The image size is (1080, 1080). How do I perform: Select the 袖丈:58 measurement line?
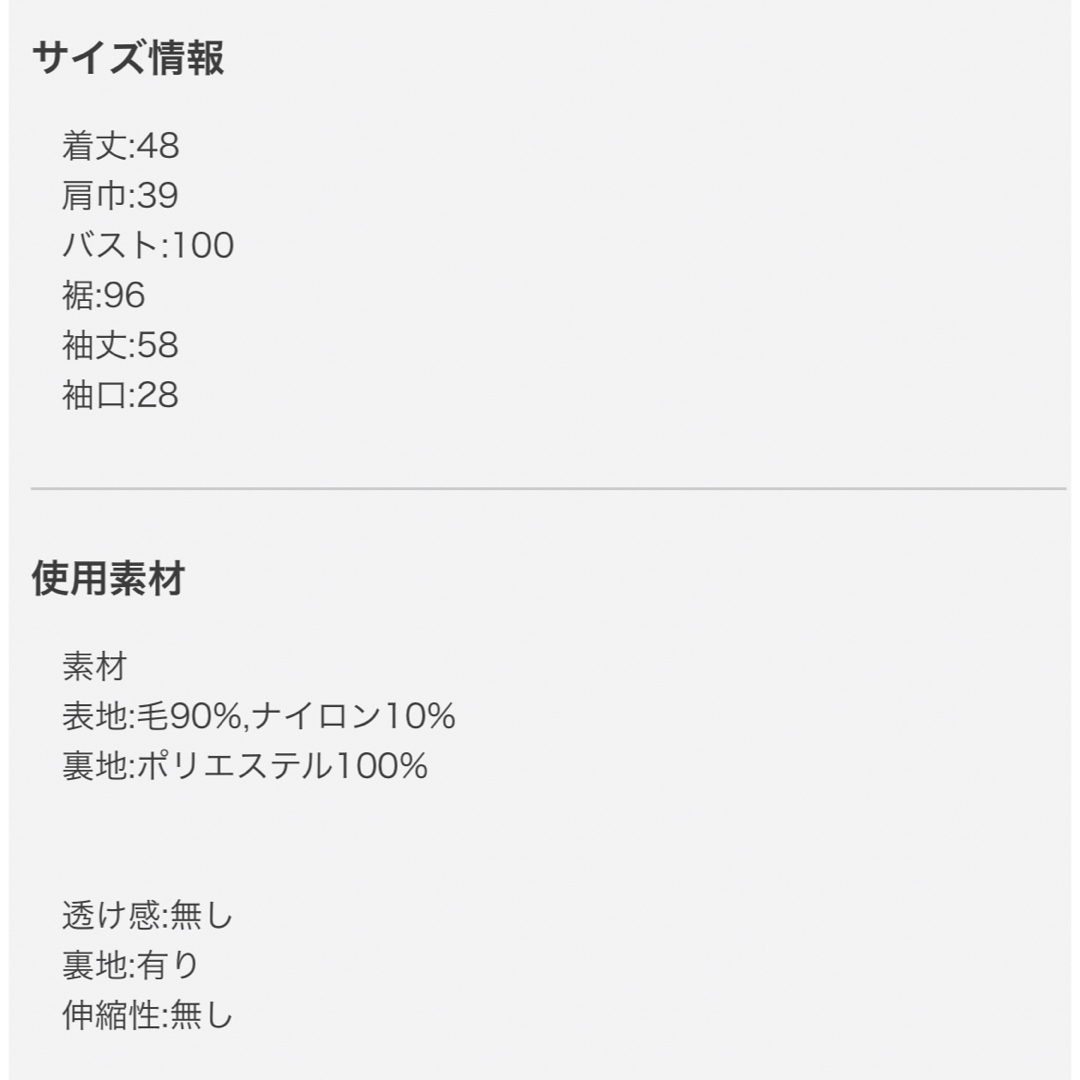tap(121, 345)
